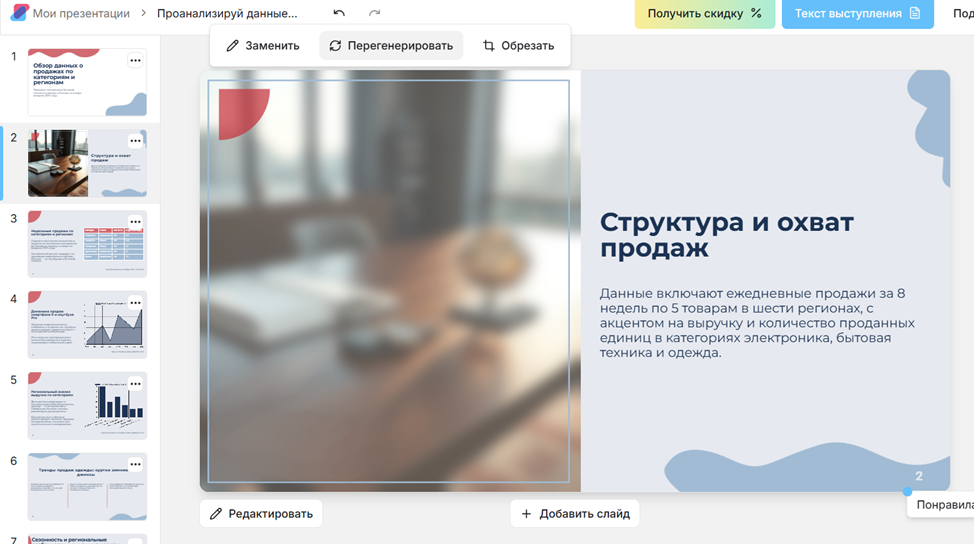Click Получить скидку button
Image resolution: width=974 pixels, height=544 pixels.
704,13
